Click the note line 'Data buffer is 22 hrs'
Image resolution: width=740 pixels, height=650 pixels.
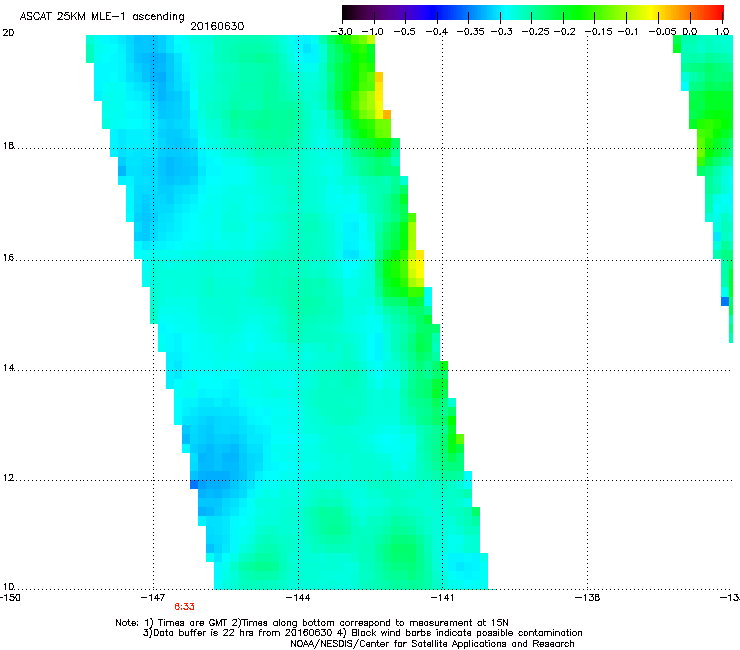pos(362,633)
